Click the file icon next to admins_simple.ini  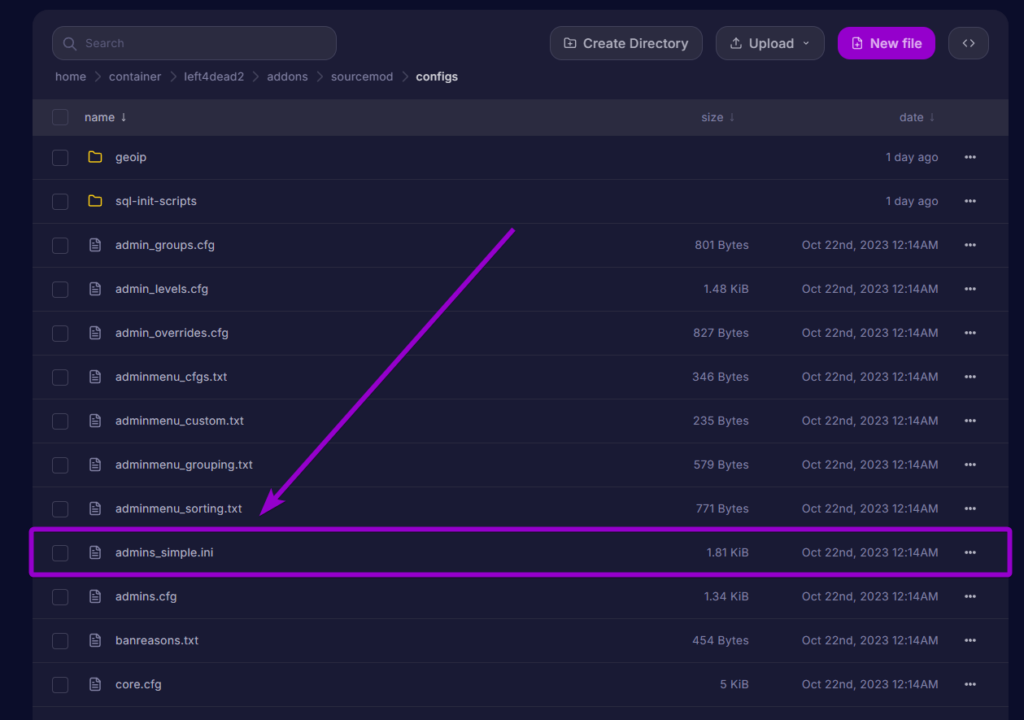click(x=95, y=552)
